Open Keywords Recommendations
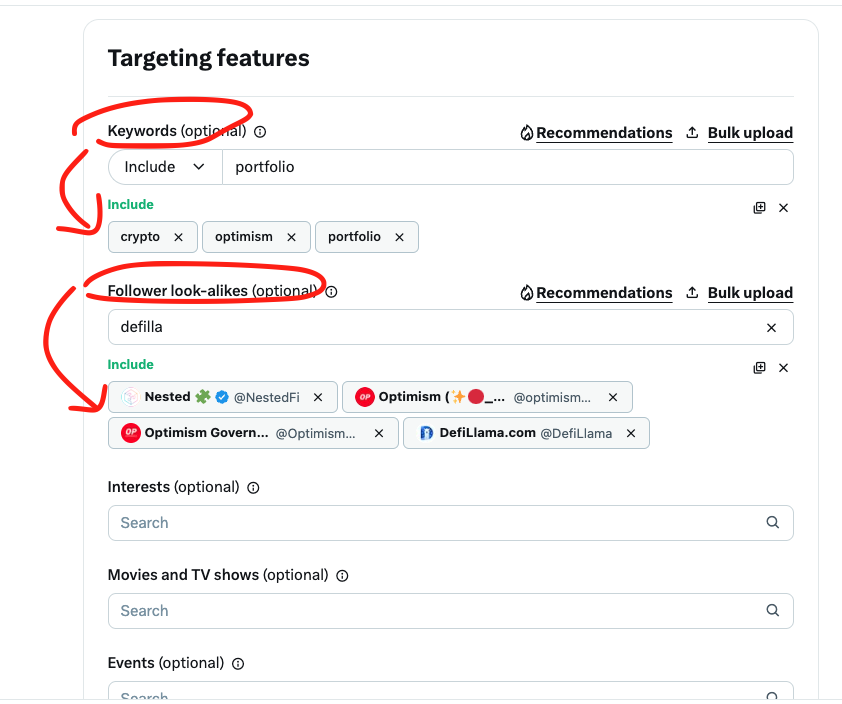The image size is (842, 704). click(604, 132)
